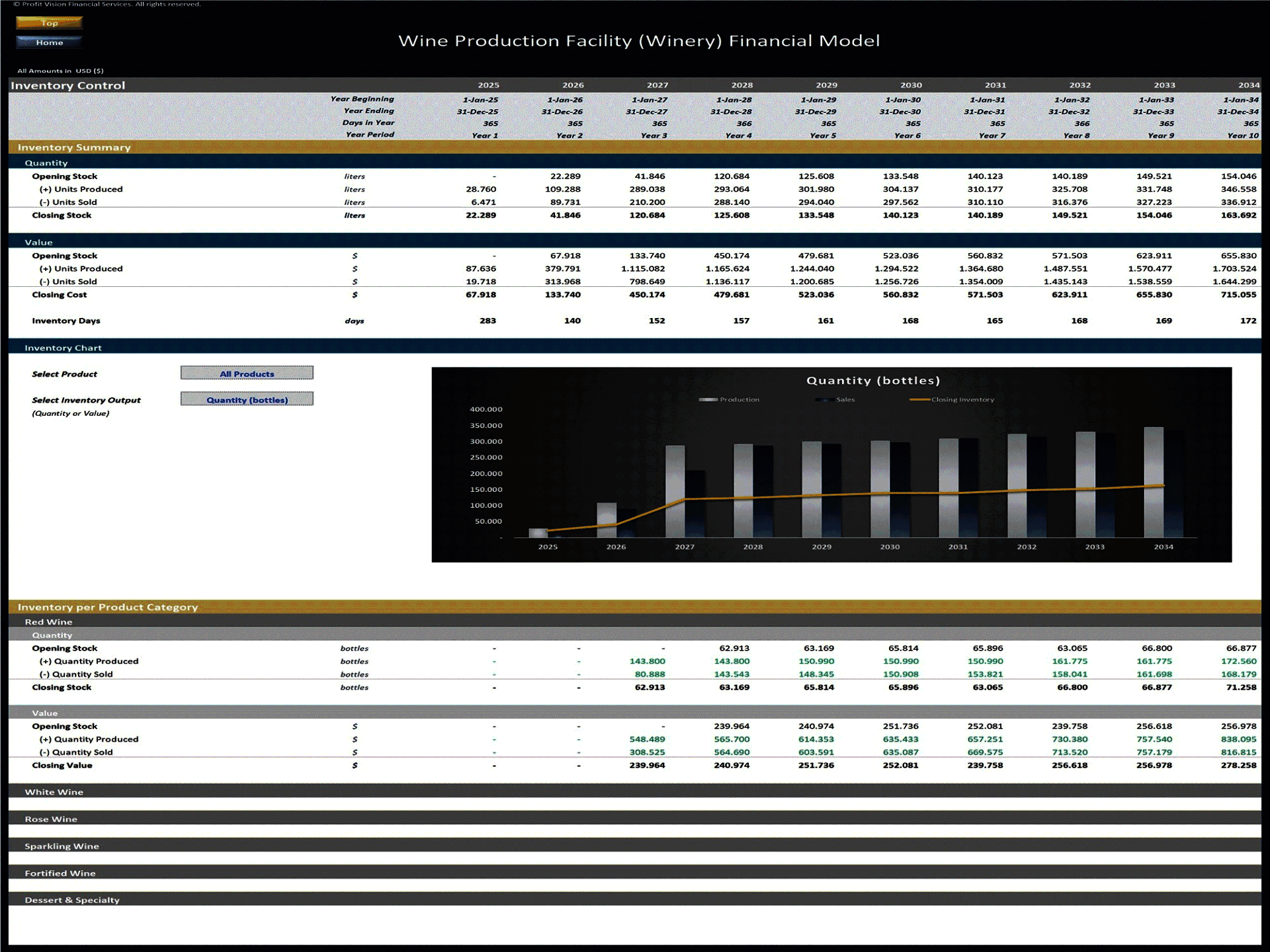1270x952 pixels.
Task: Expand the Sparkling Wine section
Action: (635, 846)
